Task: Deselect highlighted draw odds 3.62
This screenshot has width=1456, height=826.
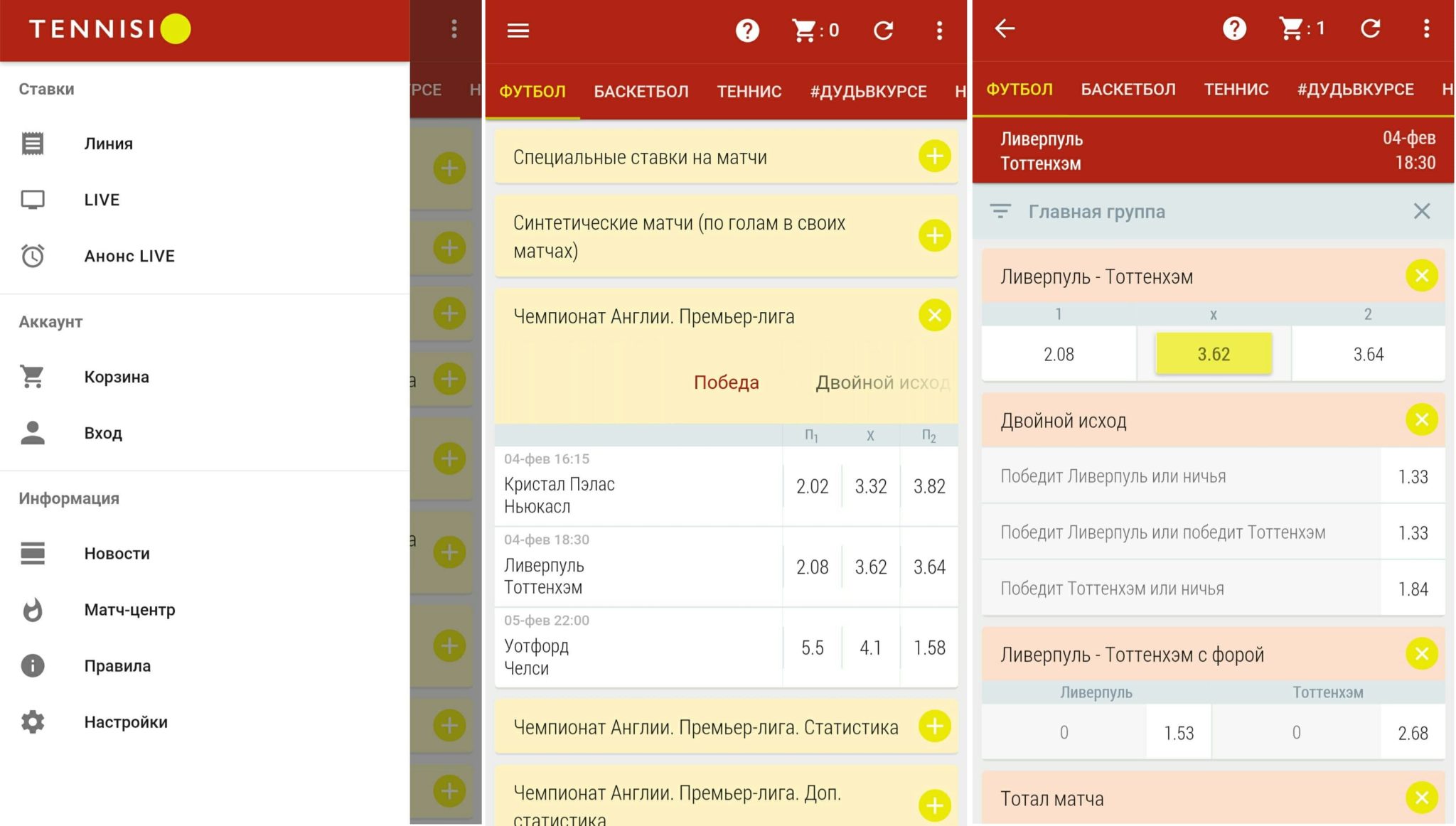Action: coord(1214,353)
